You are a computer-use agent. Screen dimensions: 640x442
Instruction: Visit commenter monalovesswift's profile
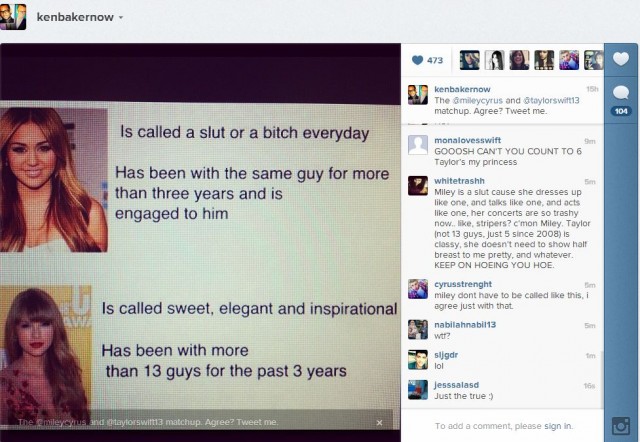pos(472,141)
